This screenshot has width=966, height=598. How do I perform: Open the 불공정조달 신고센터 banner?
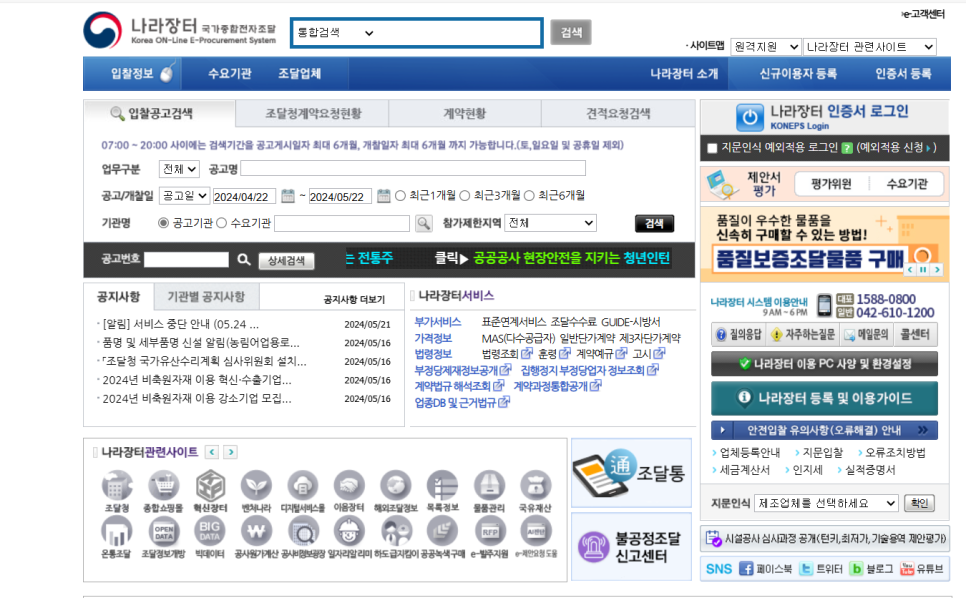click(631, 547)
